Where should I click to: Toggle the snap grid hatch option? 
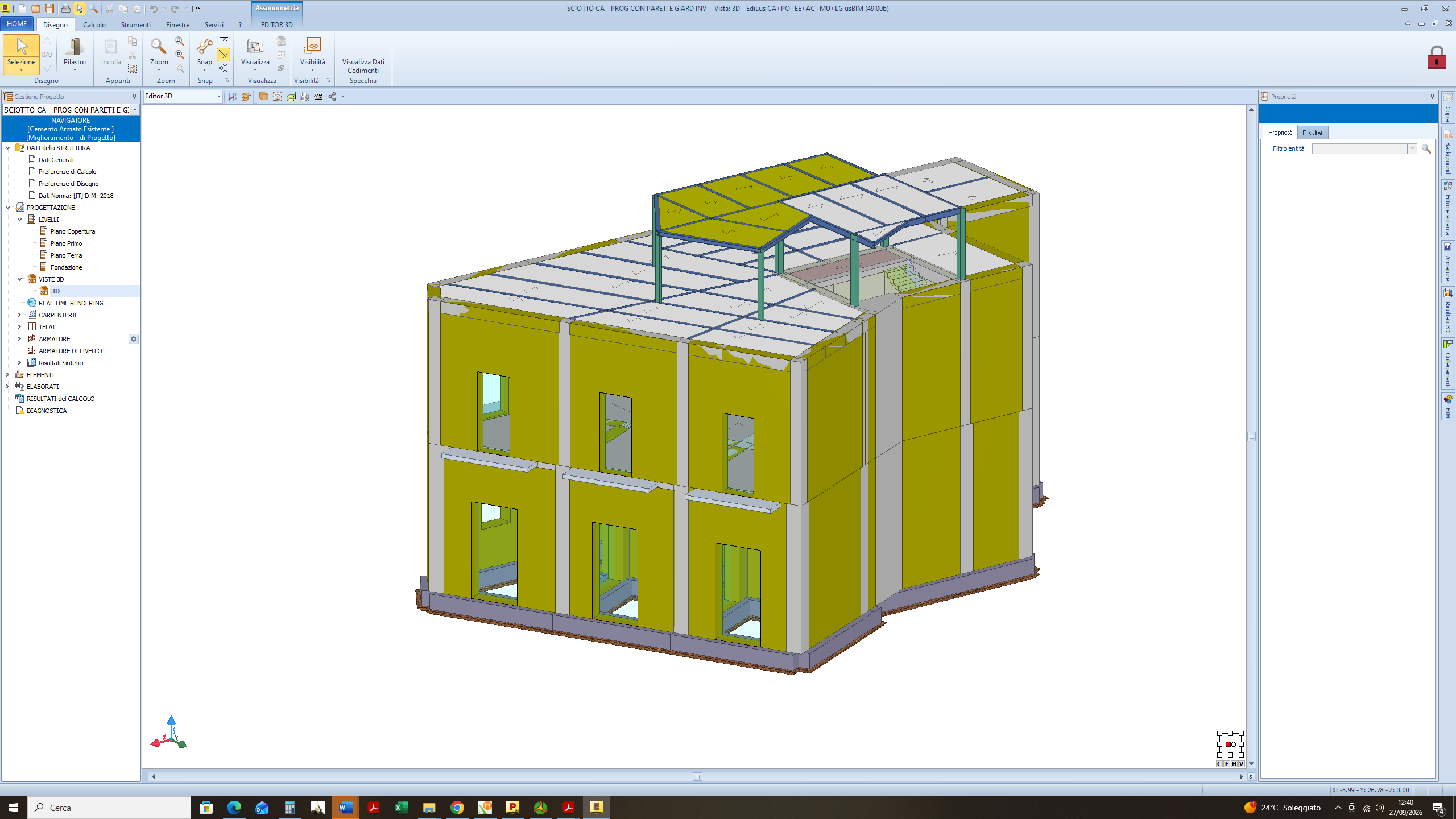[x=224, y=68]
